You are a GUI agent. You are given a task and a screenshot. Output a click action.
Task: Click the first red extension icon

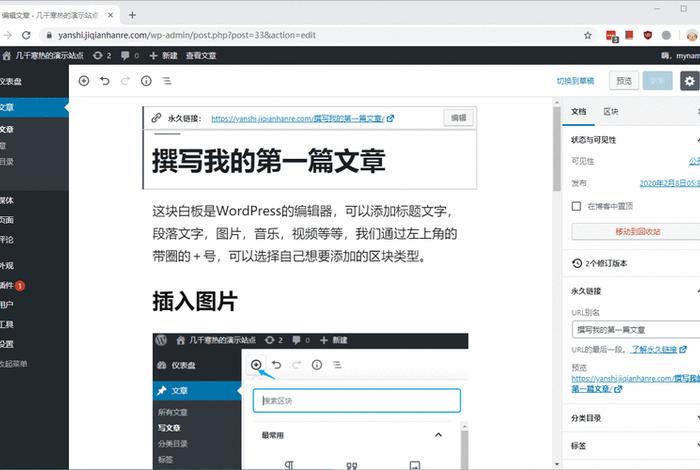pos(612,35)
